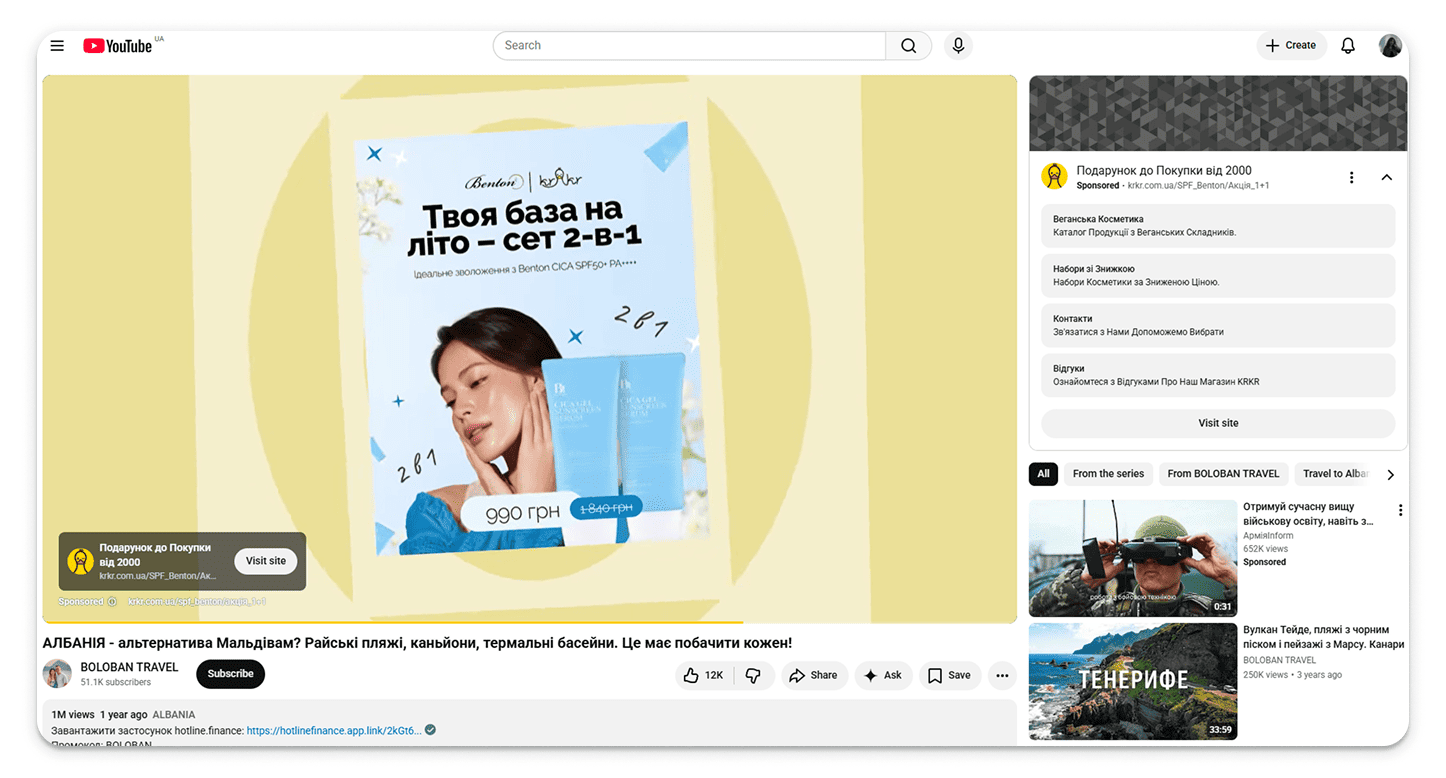The height and width of the screenshot is (778, 1446).
Task: Open options for the АрміяInform sponsored video
Action: [x=1400, y=510]
